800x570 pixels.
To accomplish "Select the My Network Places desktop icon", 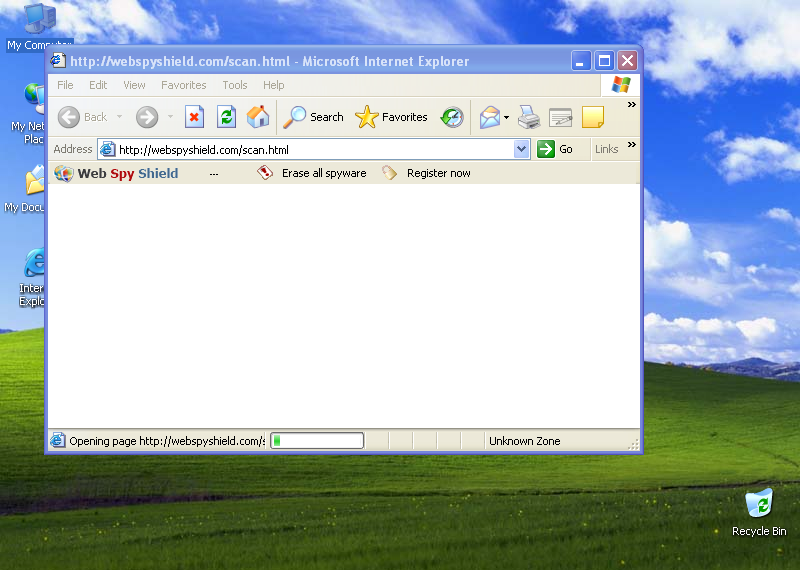I will (28, 114).
